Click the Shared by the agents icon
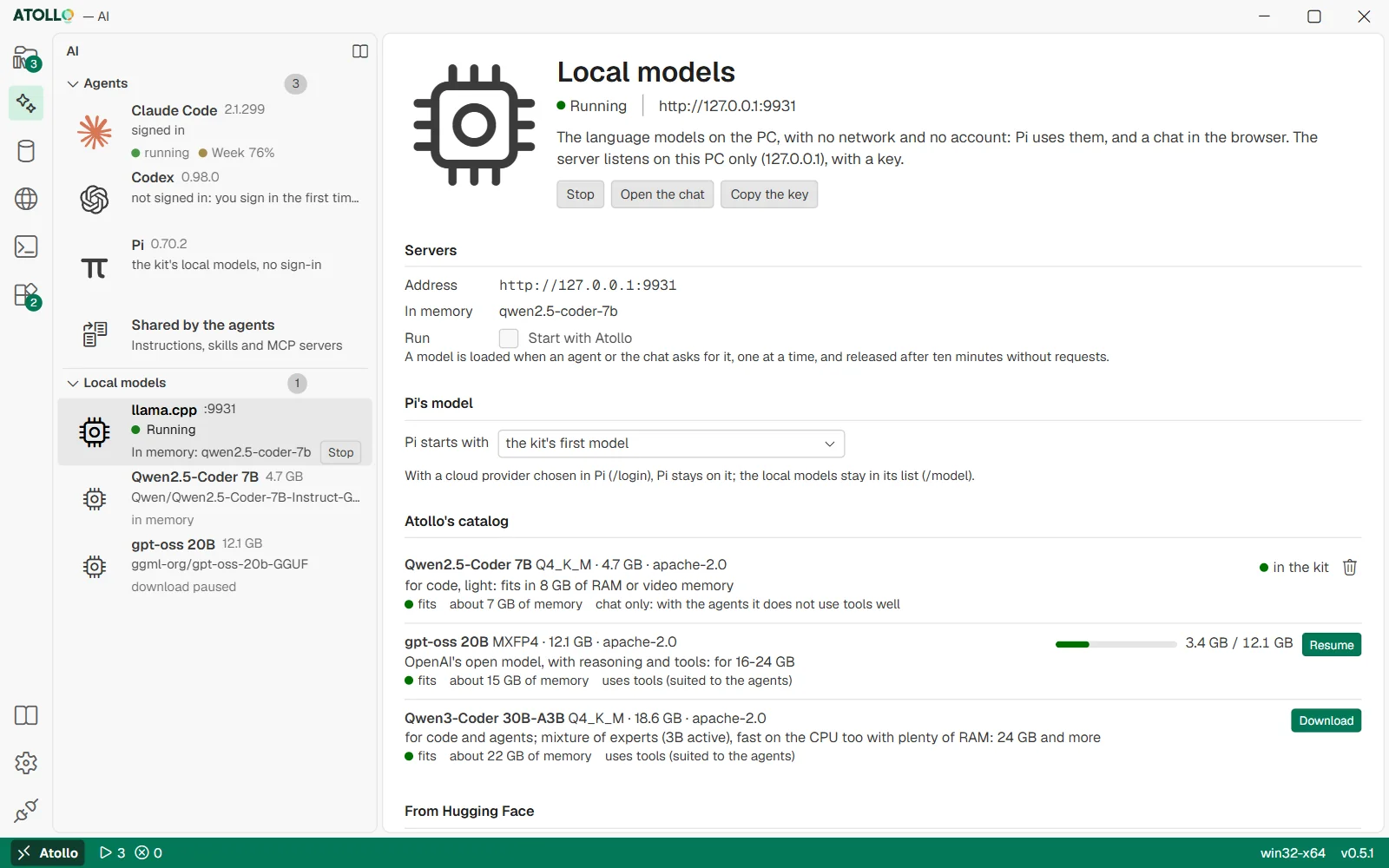The width and height of the screenshot is (1389, 868). [x=95, y=334]
